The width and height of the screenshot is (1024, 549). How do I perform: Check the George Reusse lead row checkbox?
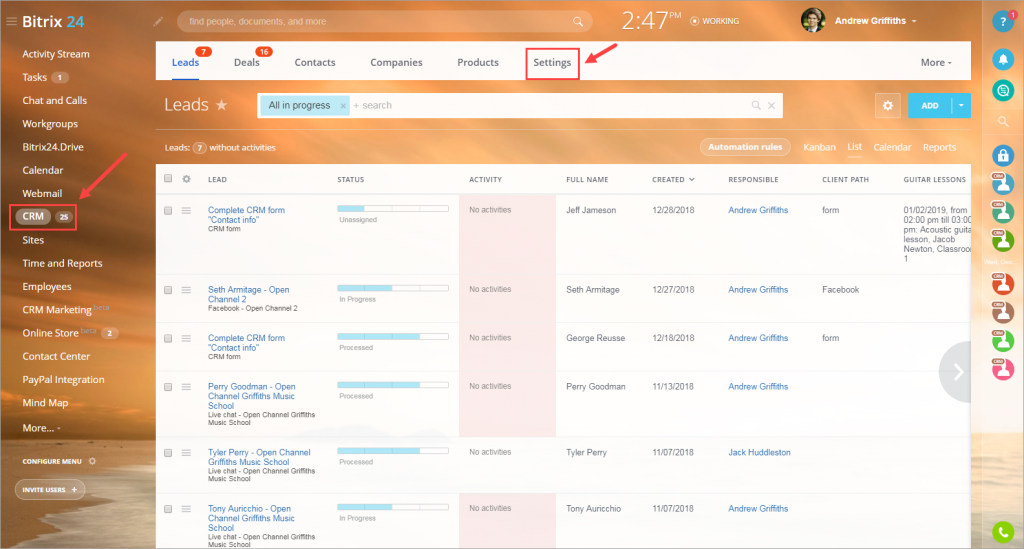pos(168,338)
